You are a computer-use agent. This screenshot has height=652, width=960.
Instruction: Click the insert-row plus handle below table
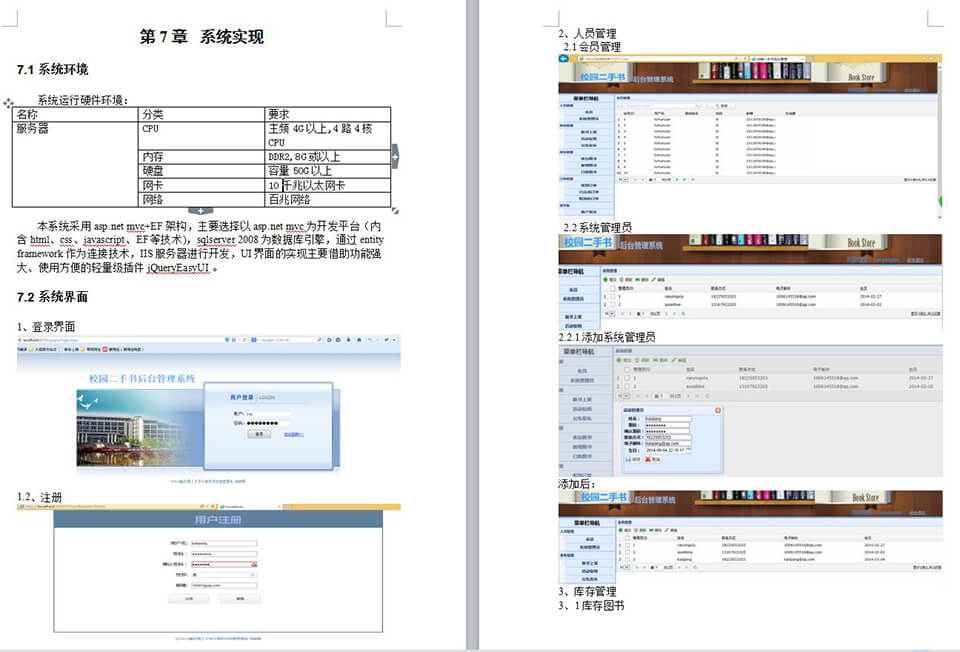(x=201, y=210)
